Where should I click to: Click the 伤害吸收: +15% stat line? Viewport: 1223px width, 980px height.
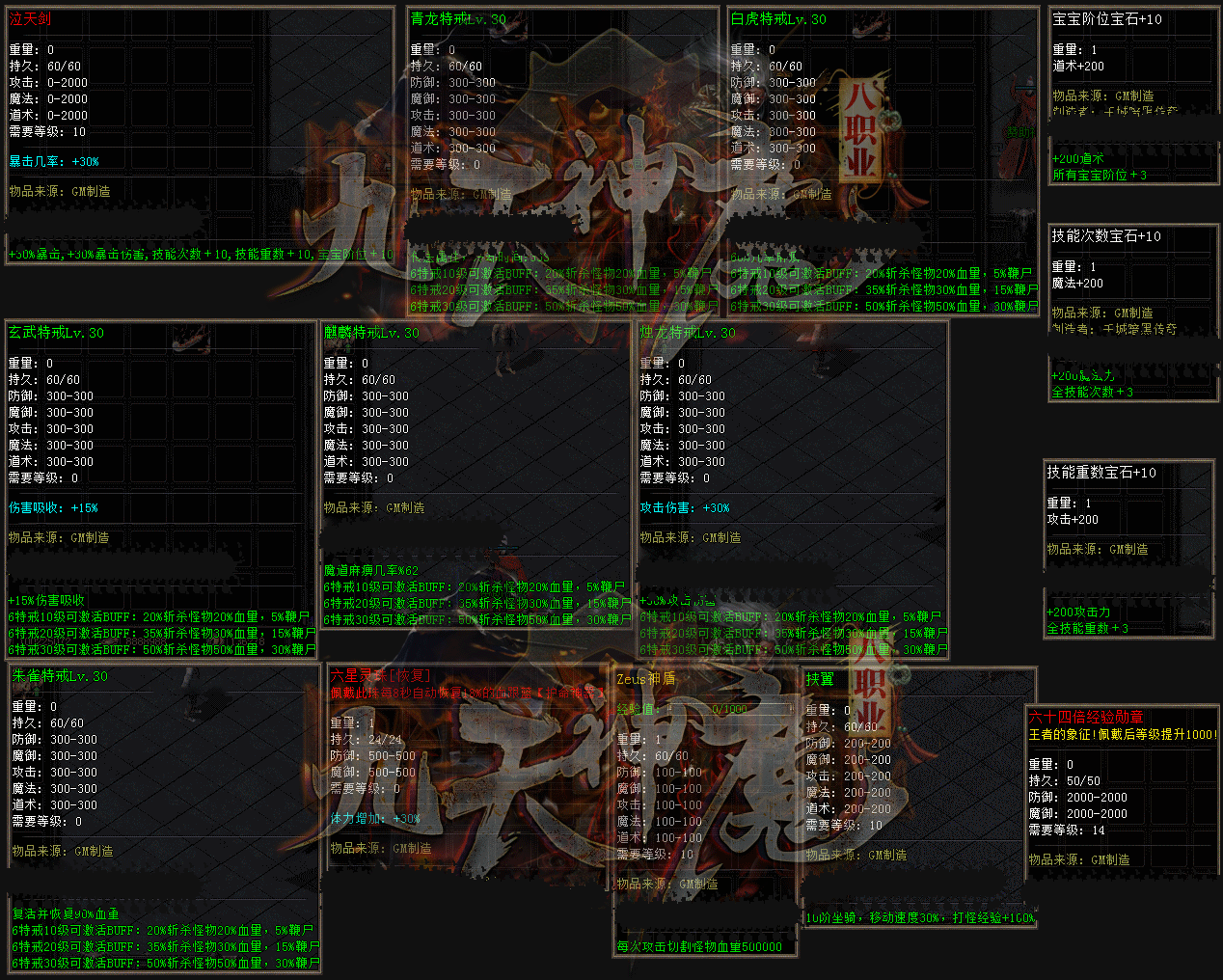tap(53, 508)
